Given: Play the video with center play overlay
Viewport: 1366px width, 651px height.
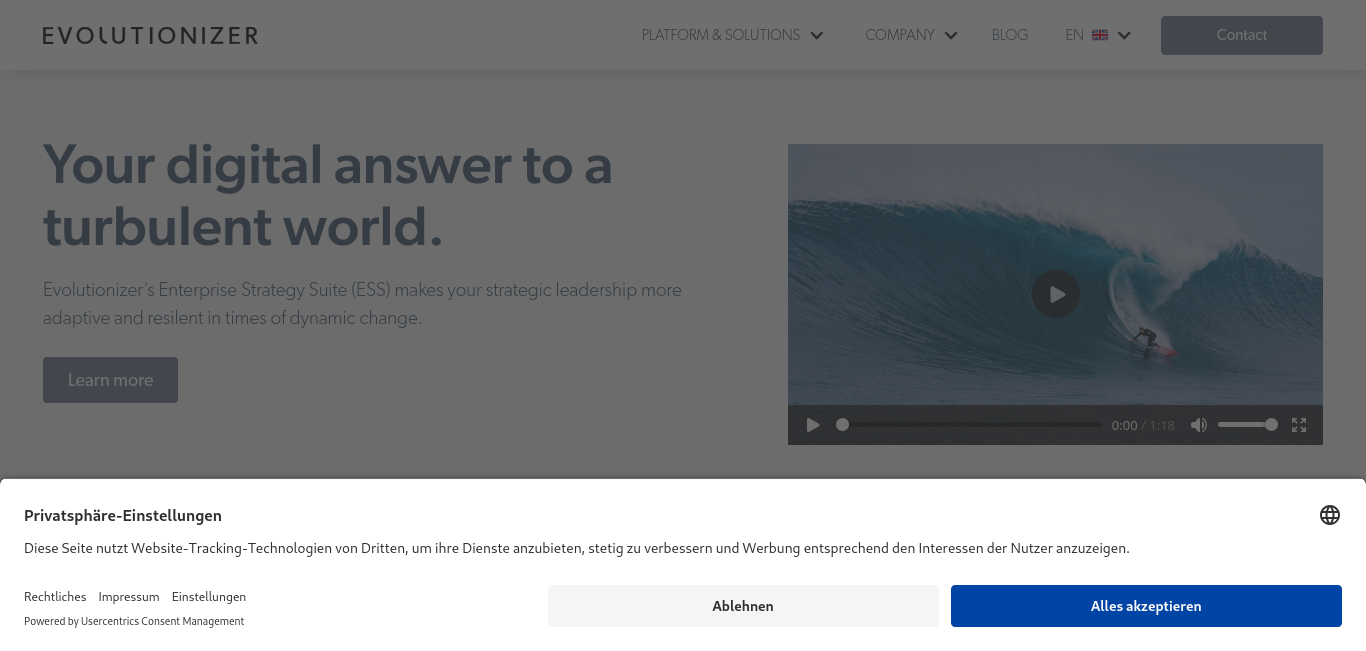Looking at the screenshot, I should click(x=1056, y=294).
